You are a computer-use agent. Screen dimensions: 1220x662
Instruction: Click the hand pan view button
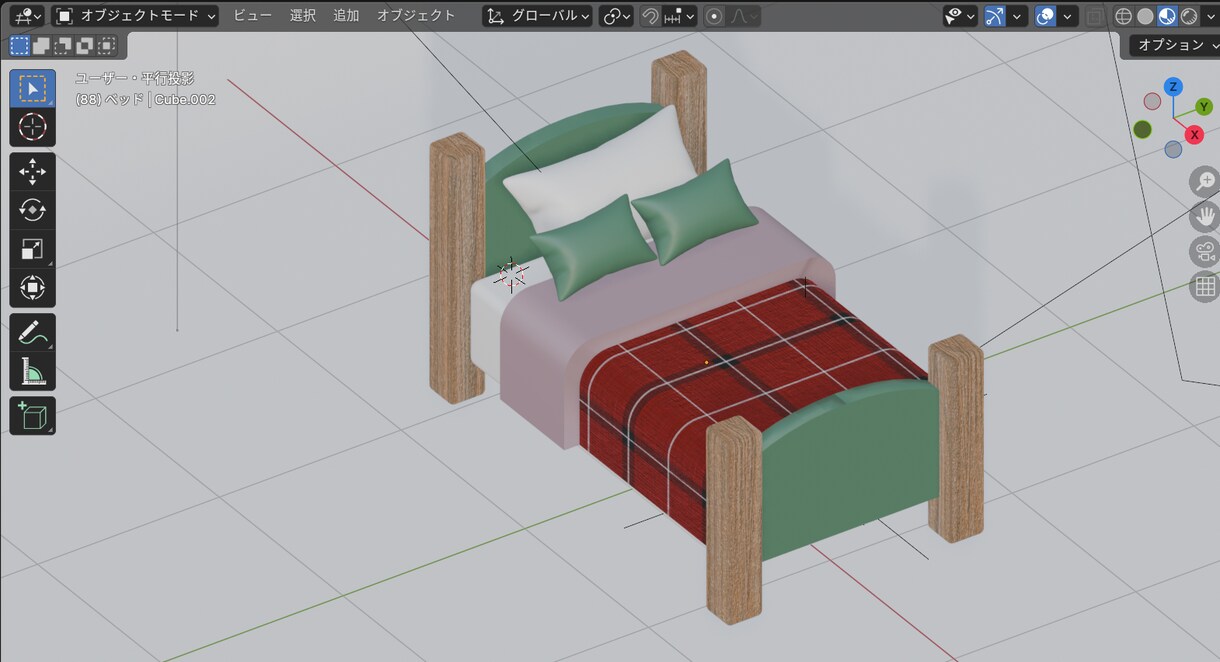click(1205, 216)
